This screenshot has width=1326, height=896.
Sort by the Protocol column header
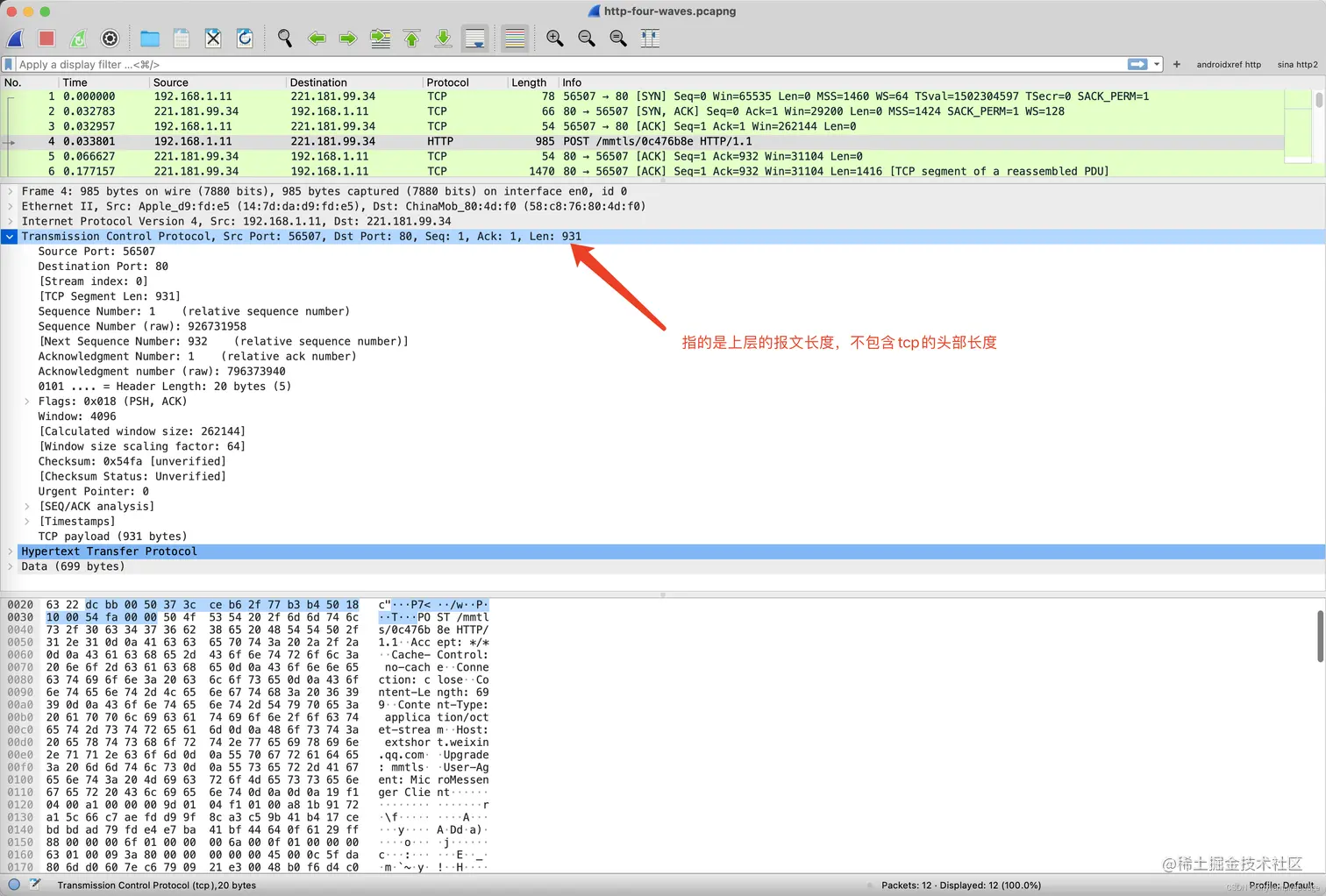pyautogui.click(x=465, y=82)
